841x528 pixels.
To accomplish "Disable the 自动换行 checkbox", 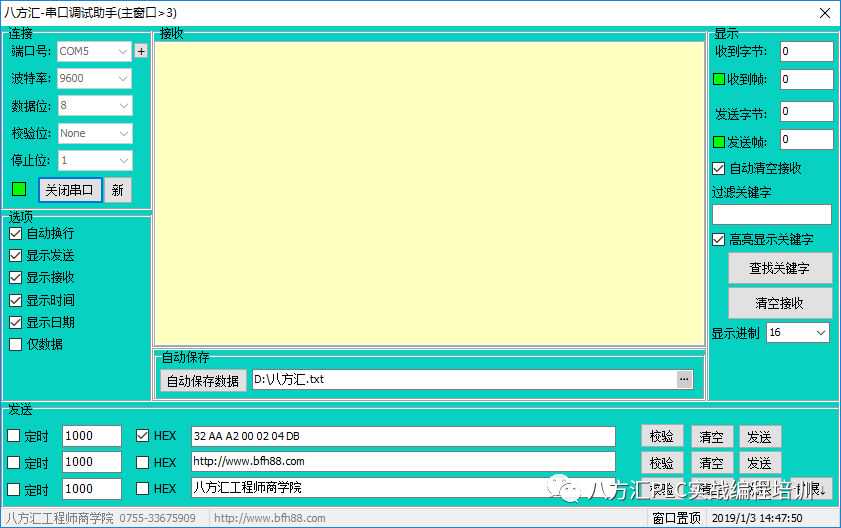I will [x=15, y=233].
